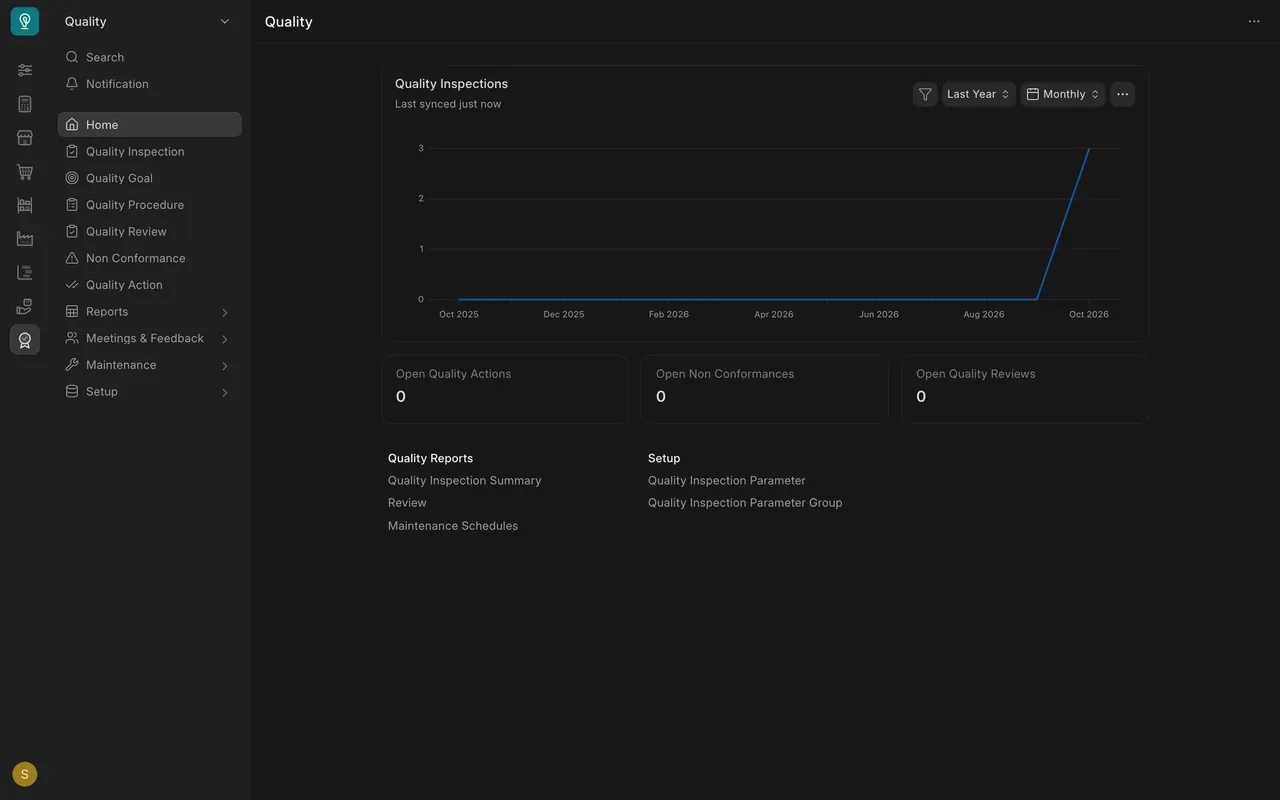Open the storefront icon in the rail

point(25,138)
